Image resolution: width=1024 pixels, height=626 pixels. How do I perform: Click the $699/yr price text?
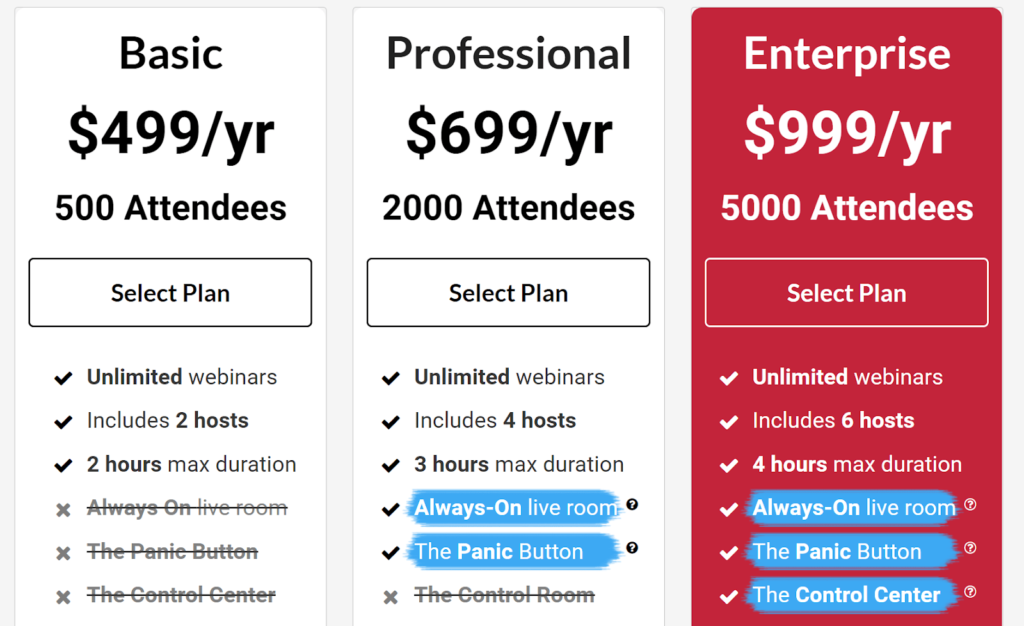coord(509,134)
